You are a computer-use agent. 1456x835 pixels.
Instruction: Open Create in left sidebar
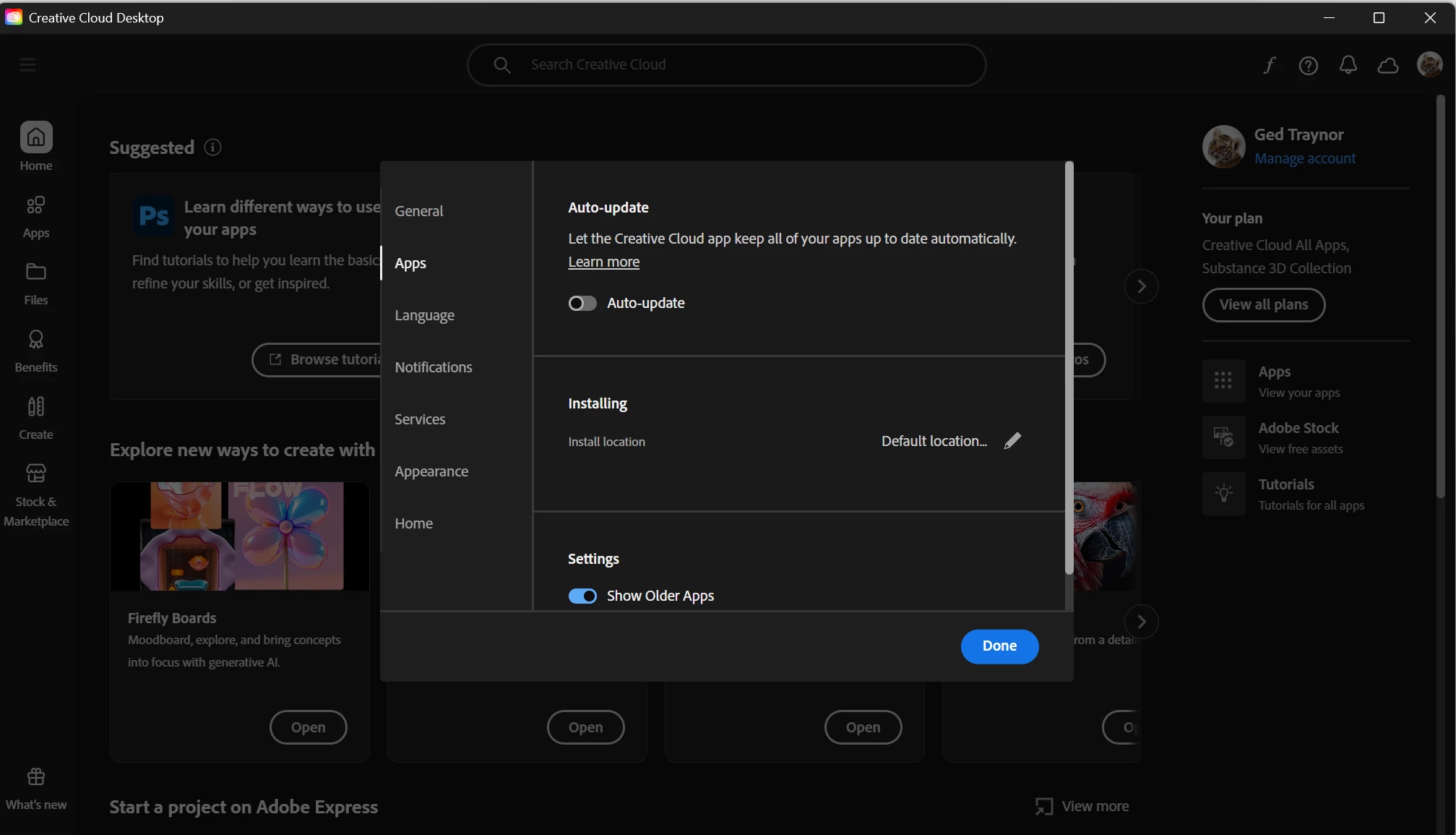pos(36,419)
